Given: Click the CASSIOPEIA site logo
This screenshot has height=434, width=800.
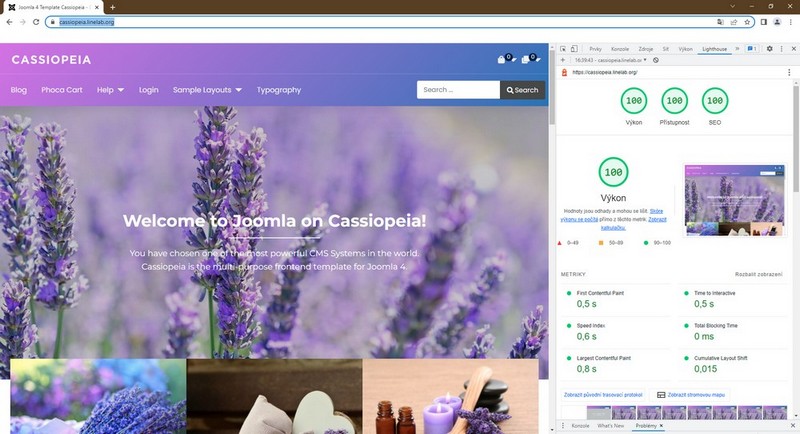Looking at the screenshot, I should tap(51, 60).
